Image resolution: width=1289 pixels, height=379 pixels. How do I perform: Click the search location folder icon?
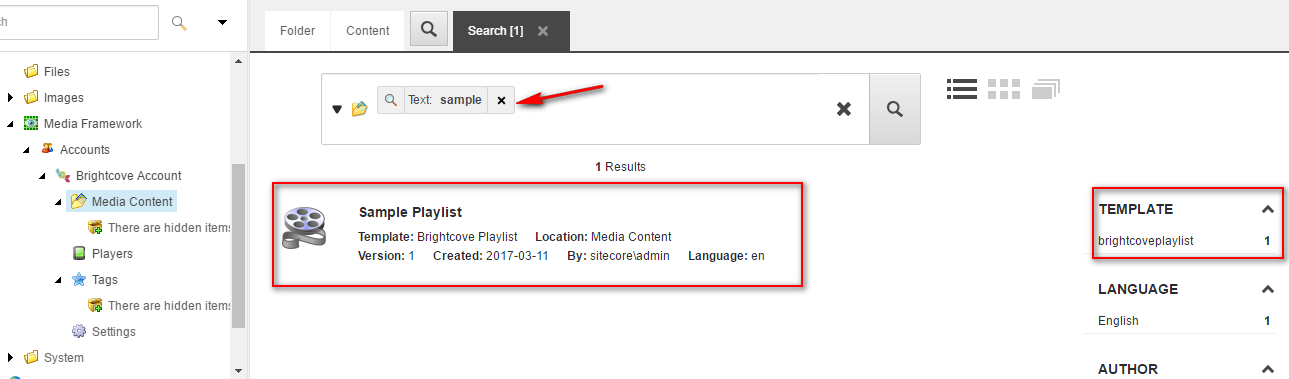click(x=359, y=108)
